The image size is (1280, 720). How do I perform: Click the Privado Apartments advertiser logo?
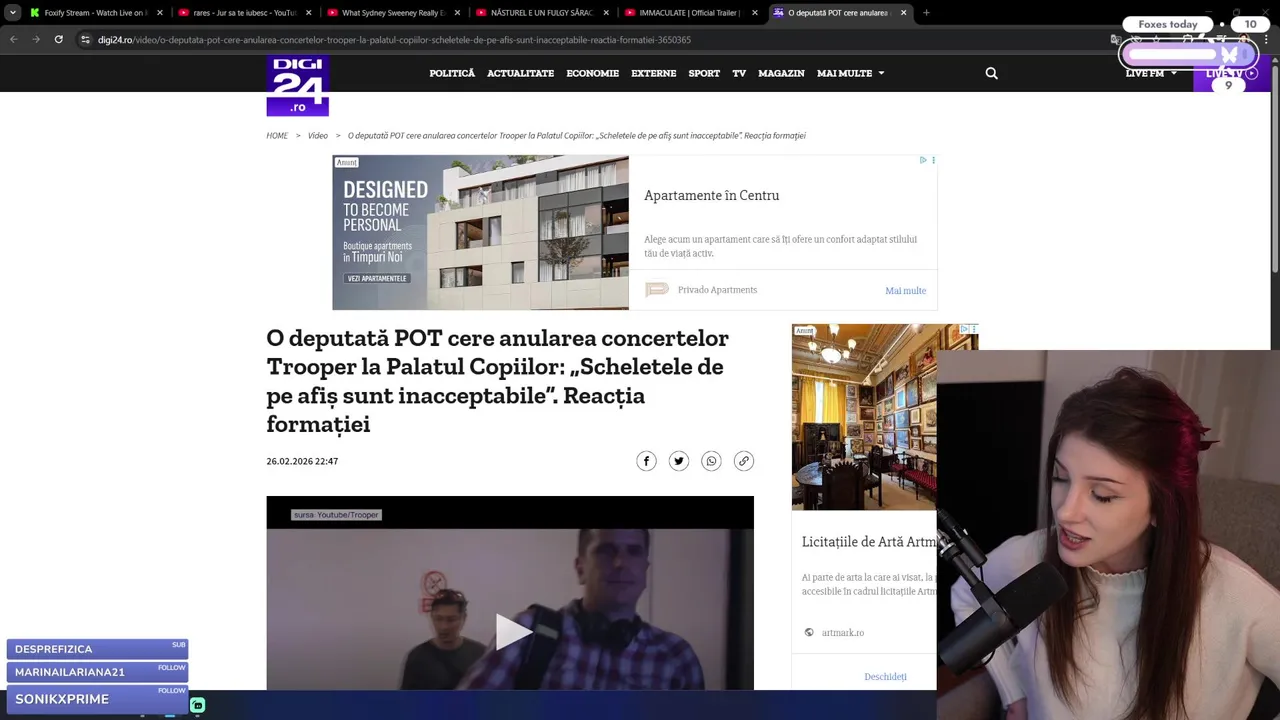(x=657, y=290)
